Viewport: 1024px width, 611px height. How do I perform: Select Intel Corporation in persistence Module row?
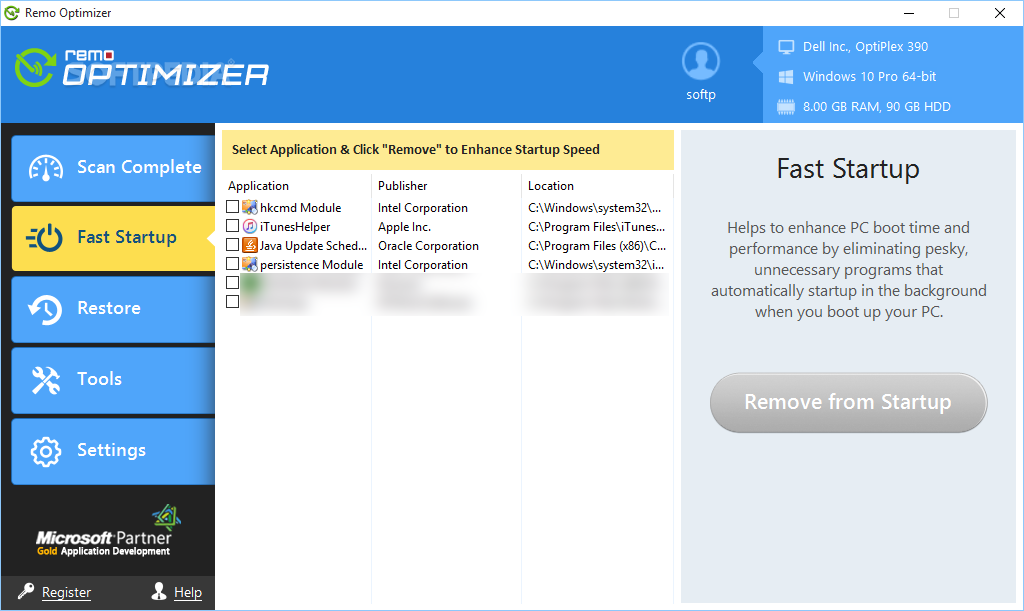click(x=423, y=265)
